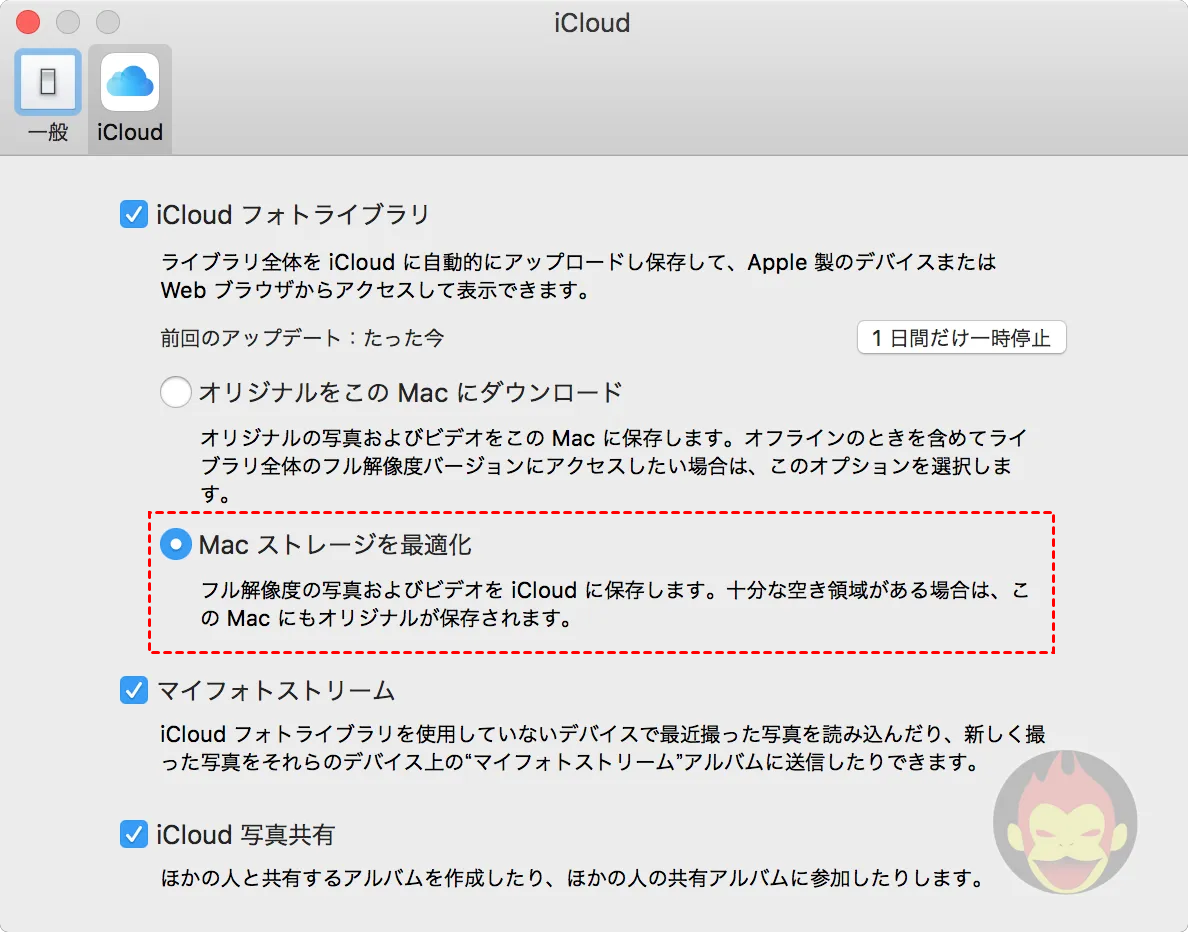Close the iCloud preferences window
Viewport: 1188px width, 932px height.
coord(29,21)
